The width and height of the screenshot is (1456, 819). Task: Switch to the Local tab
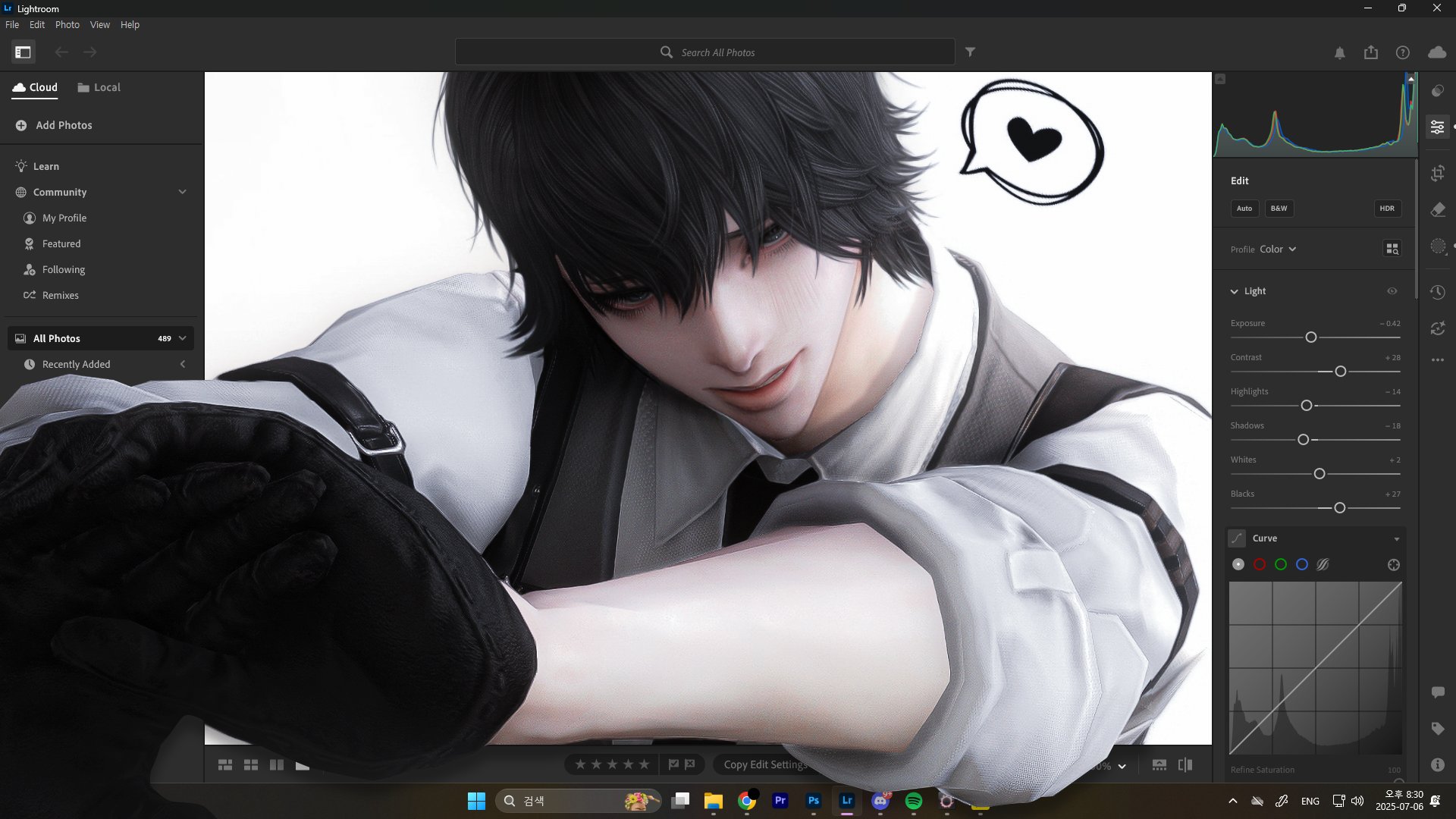point(99,87)
